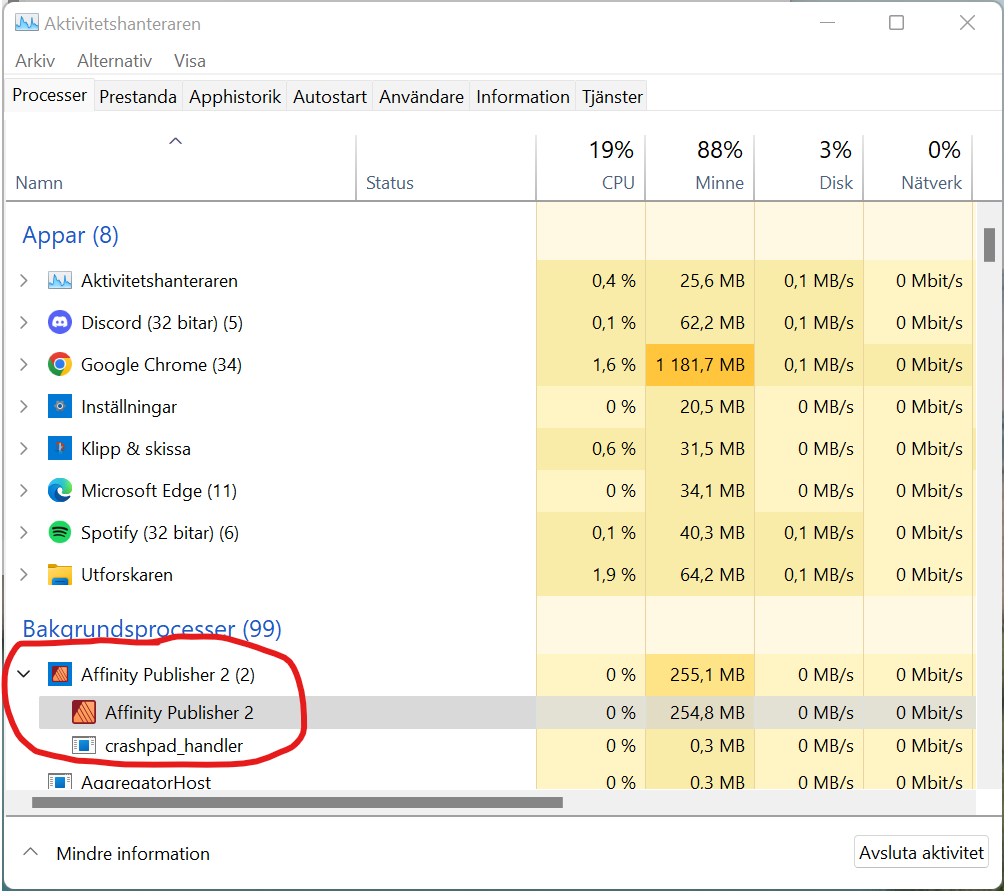Switch to the Tjänster tab
1004x891 pixels.
point(612,97)
